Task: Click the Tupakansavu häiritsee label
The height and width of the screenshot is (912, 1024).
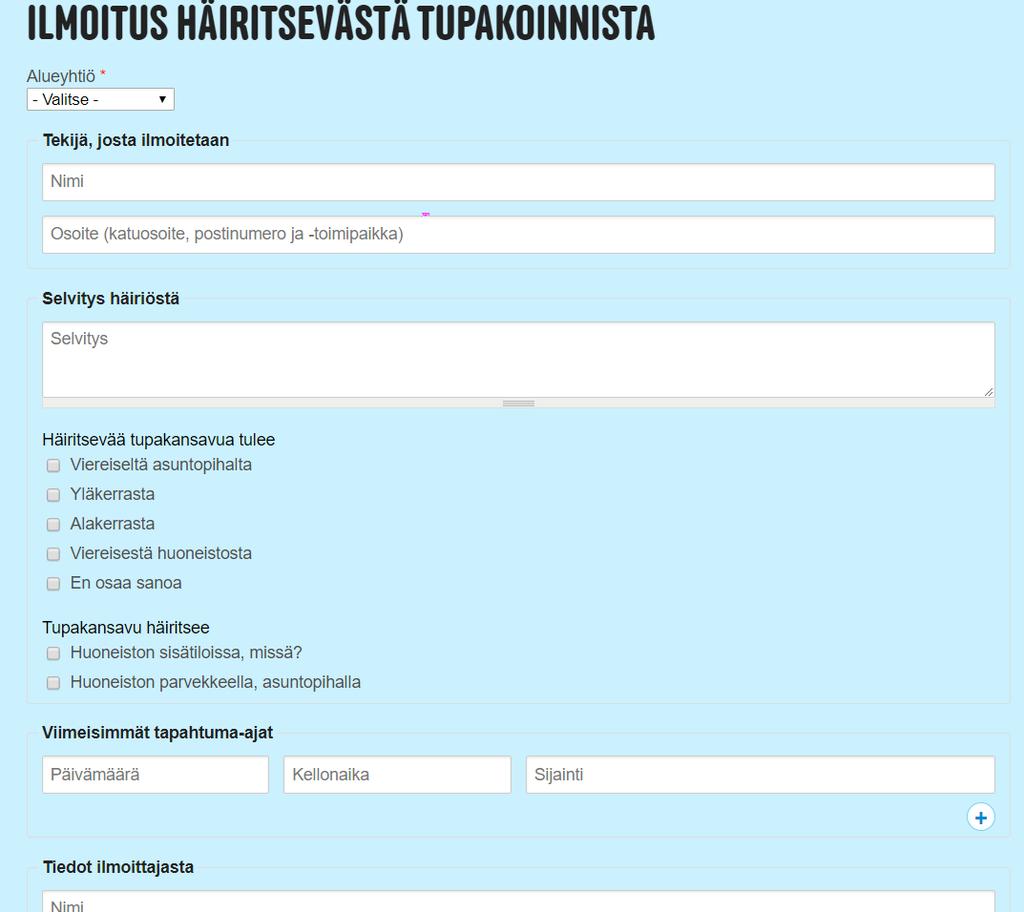Action: point(126,628)
